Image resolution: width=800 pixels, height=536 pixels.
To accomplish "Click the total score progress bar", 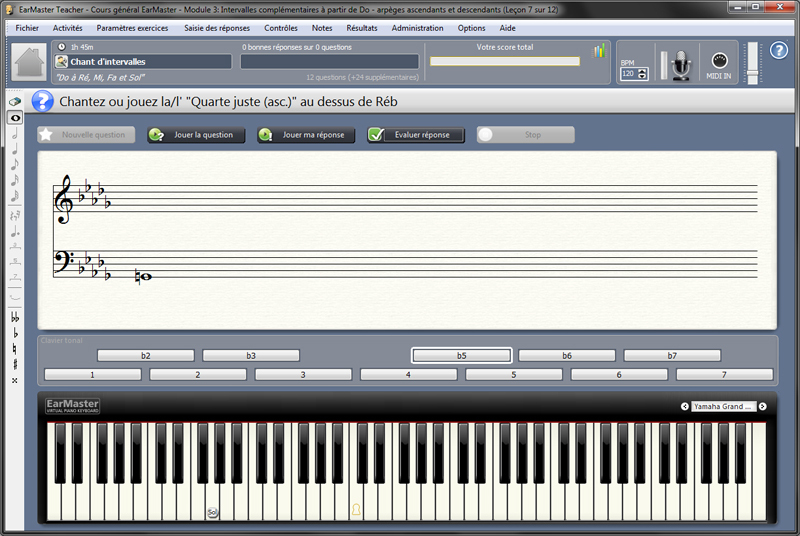I will point(505,61).
